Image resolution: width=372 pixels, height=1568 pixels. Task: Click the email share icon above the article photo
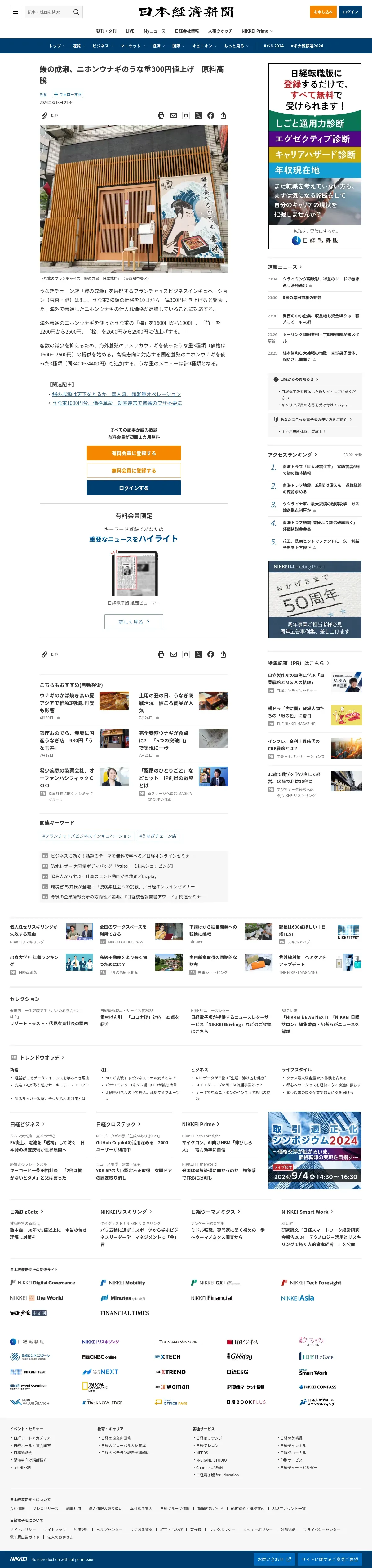(x=173, y=115)
